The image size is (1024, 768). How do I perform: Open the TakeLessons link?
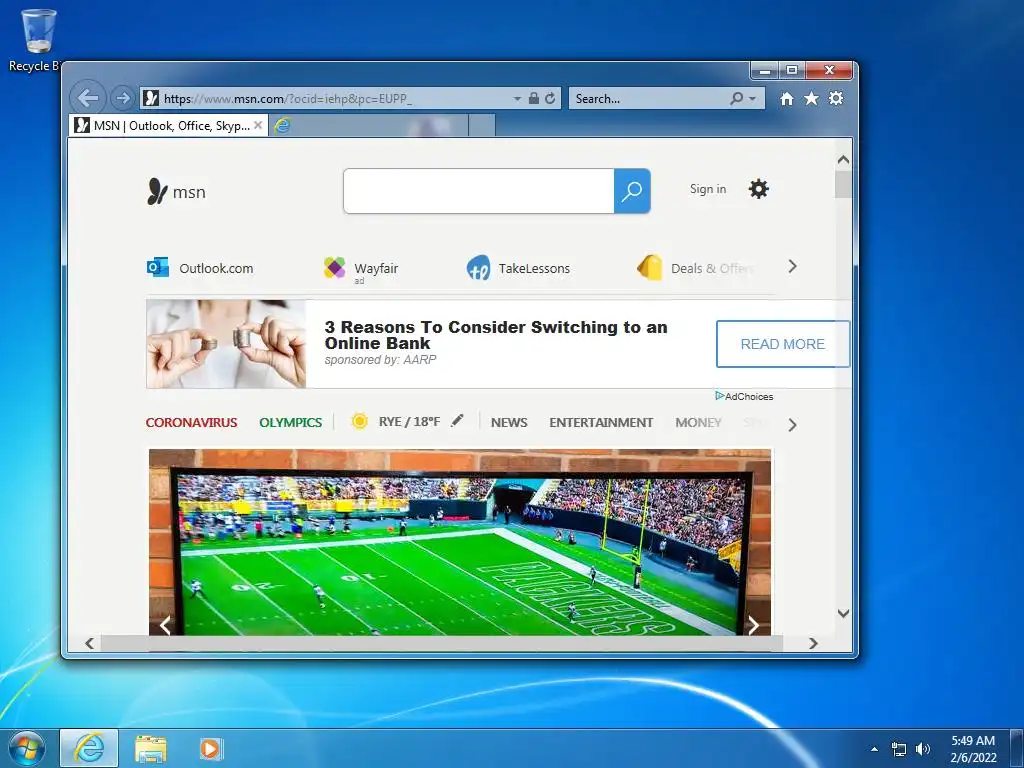(534, 268)
